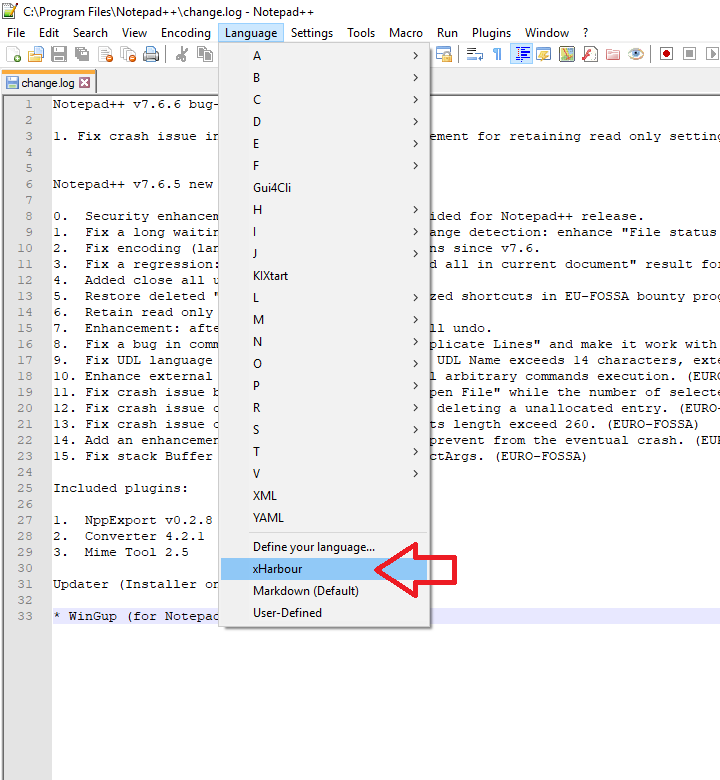Expand the H languages submenu
The width and height of the screenshot is (720, 780).
coord(324,209)
